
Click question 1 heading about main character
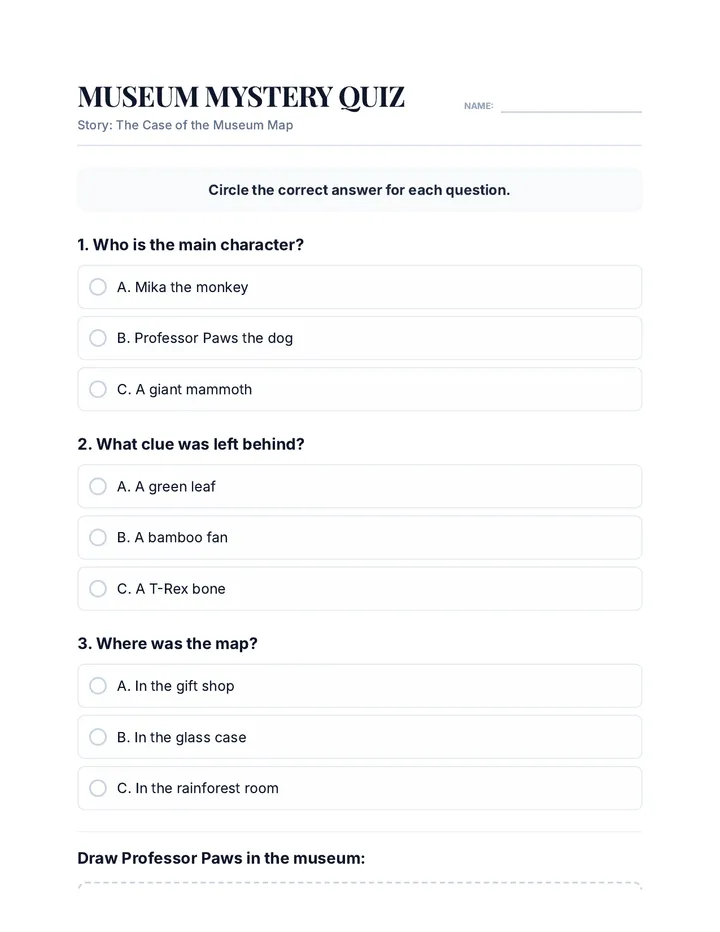point(190,245)
